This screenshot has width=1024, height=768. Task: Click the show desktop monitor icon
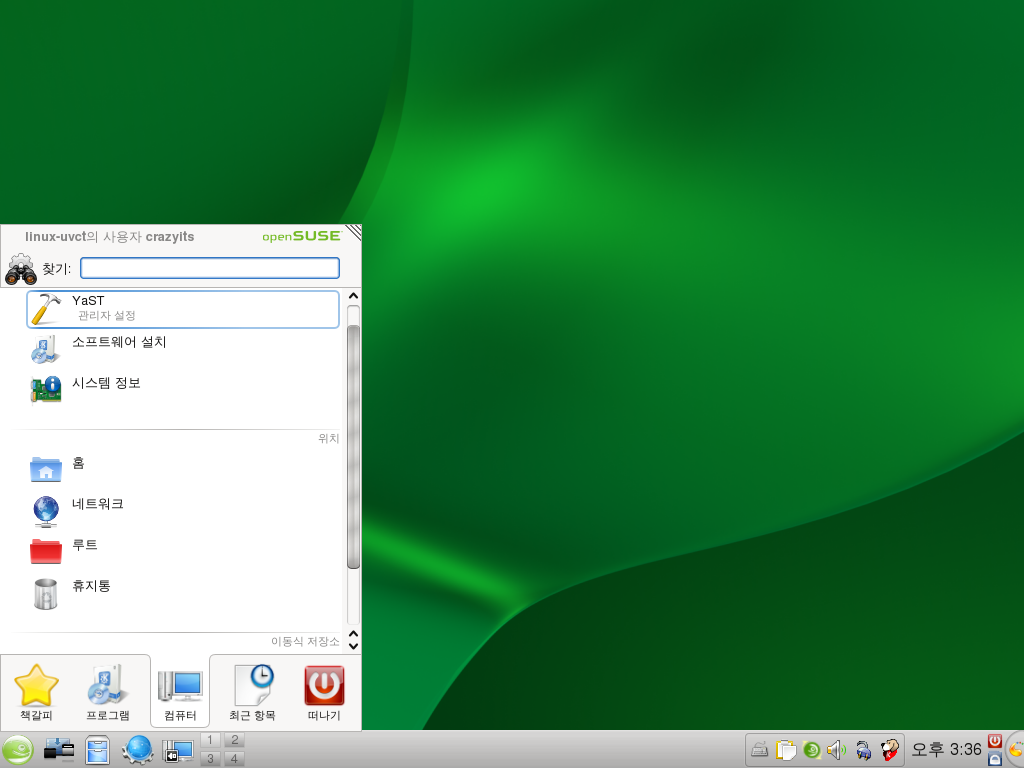pos(178,751)
